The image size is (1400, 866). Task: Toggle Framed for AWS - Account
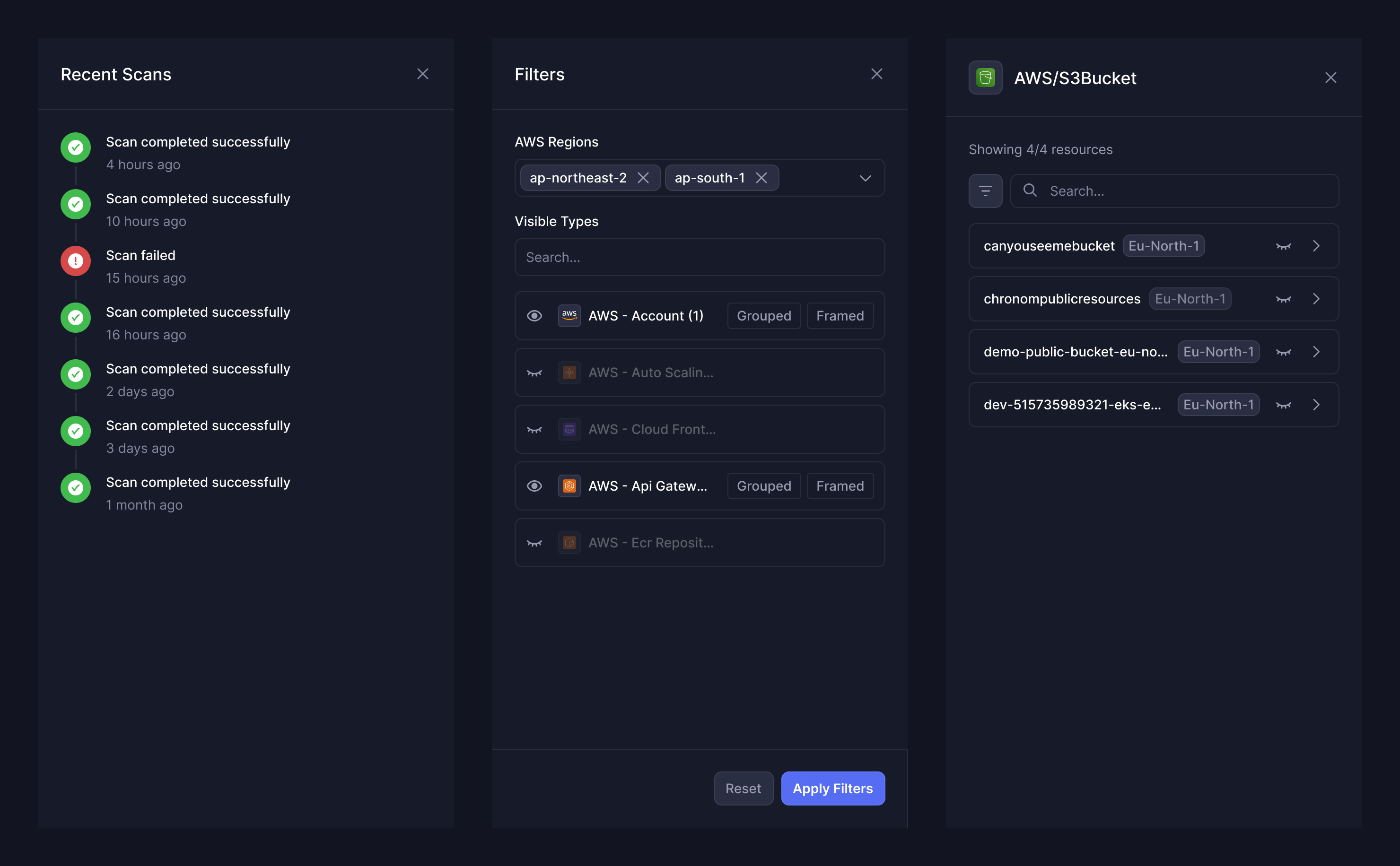click(x=840, y=316)
